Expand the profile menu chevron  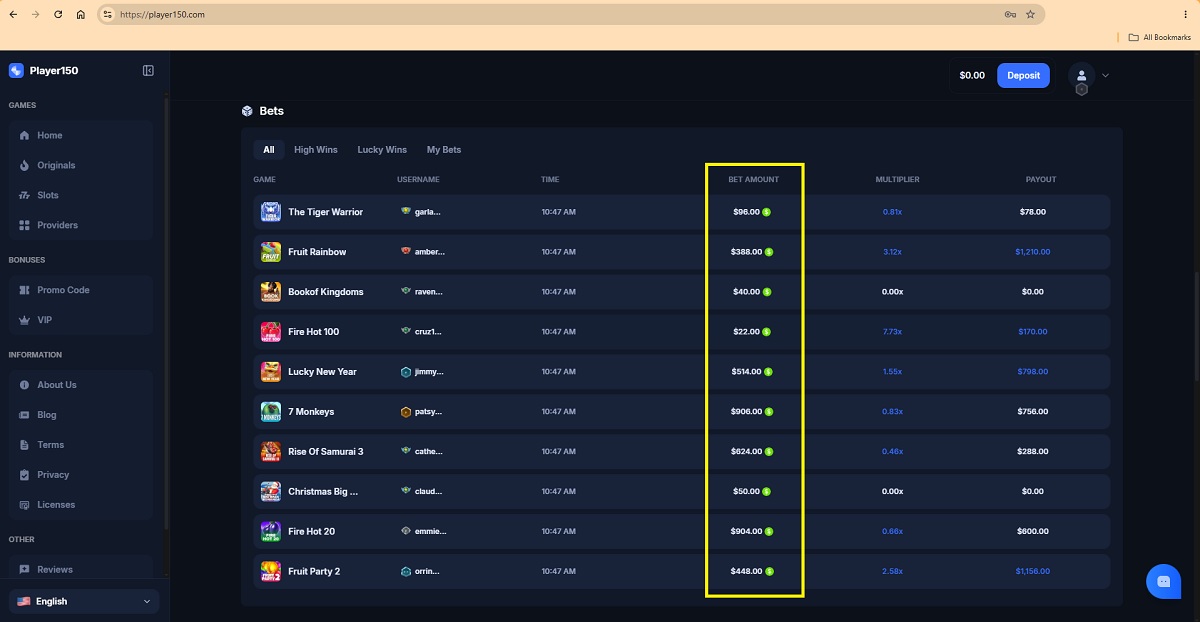pyautogui.click(x=1105, y=75)
